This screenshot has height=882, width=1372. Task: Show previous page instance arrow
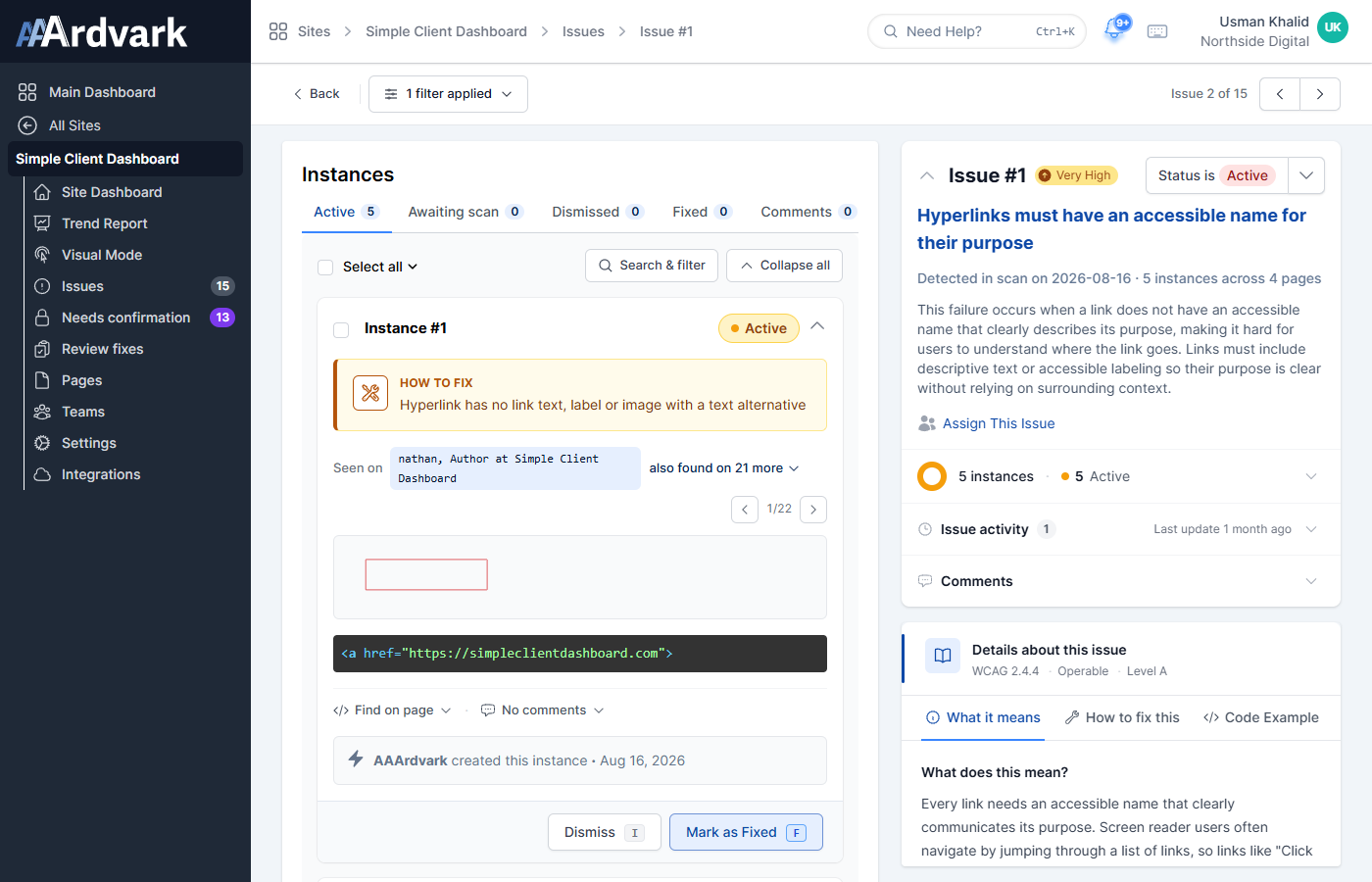pyautogui.click(x=745, y=510)
